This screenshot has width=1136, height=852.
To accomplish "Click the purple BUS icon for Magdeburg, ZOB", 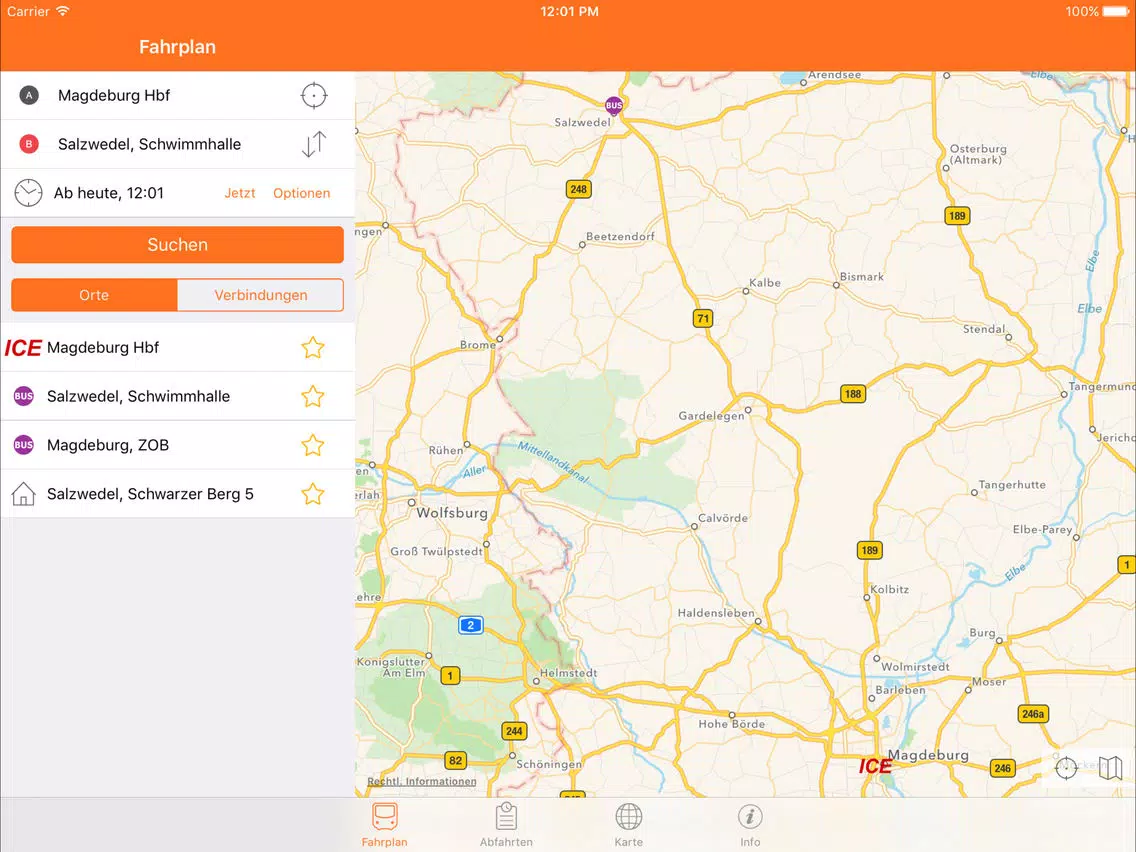I will click(x=24, y=445).
